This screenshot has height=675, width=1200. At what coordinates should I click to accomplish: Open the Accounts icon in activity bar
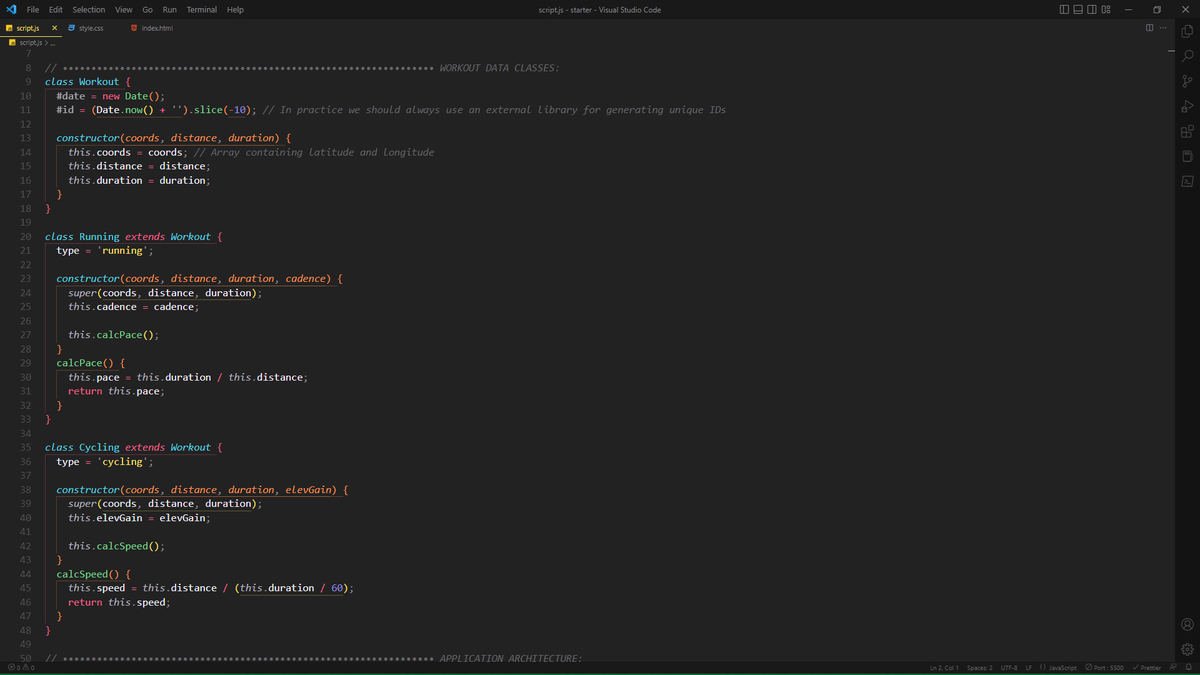pos(1187,624)
